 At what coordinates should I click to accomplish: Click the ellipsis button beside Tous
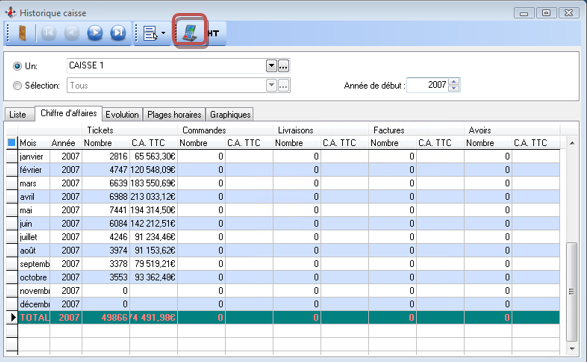(x=283, y=85)
